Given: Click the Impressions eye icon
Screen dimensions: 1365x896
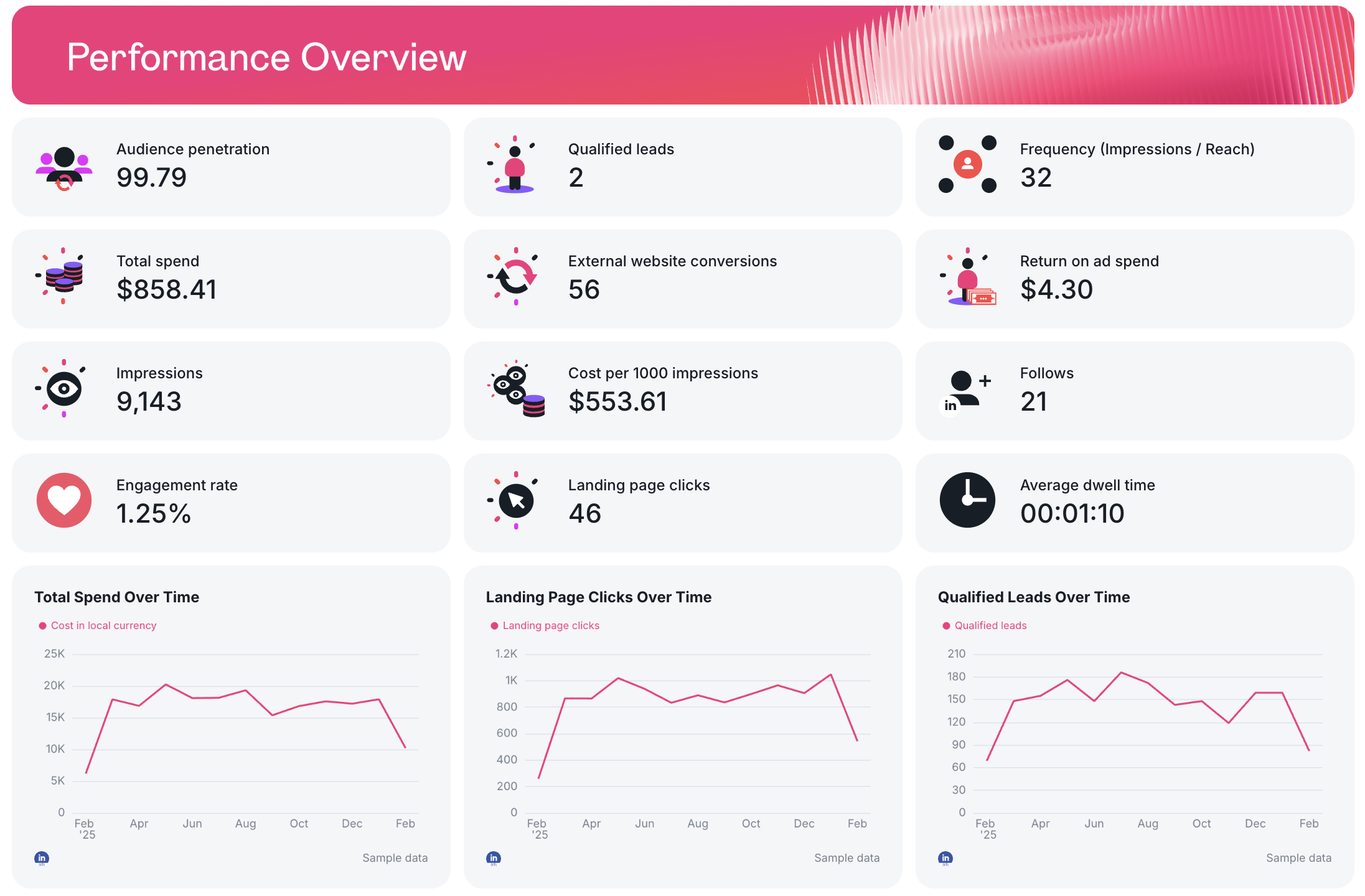Looking at the screenshot, I should 63,390.
